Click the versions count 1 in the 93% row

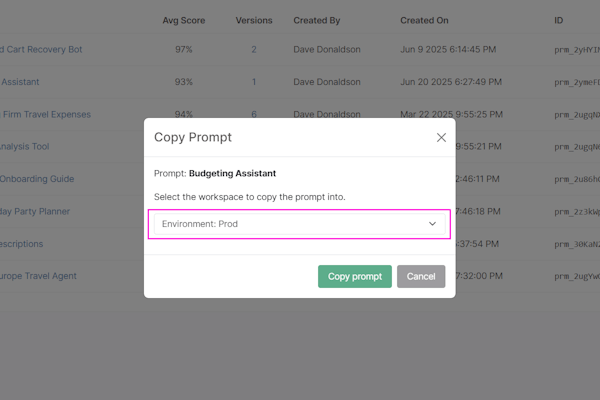(254, 82)
